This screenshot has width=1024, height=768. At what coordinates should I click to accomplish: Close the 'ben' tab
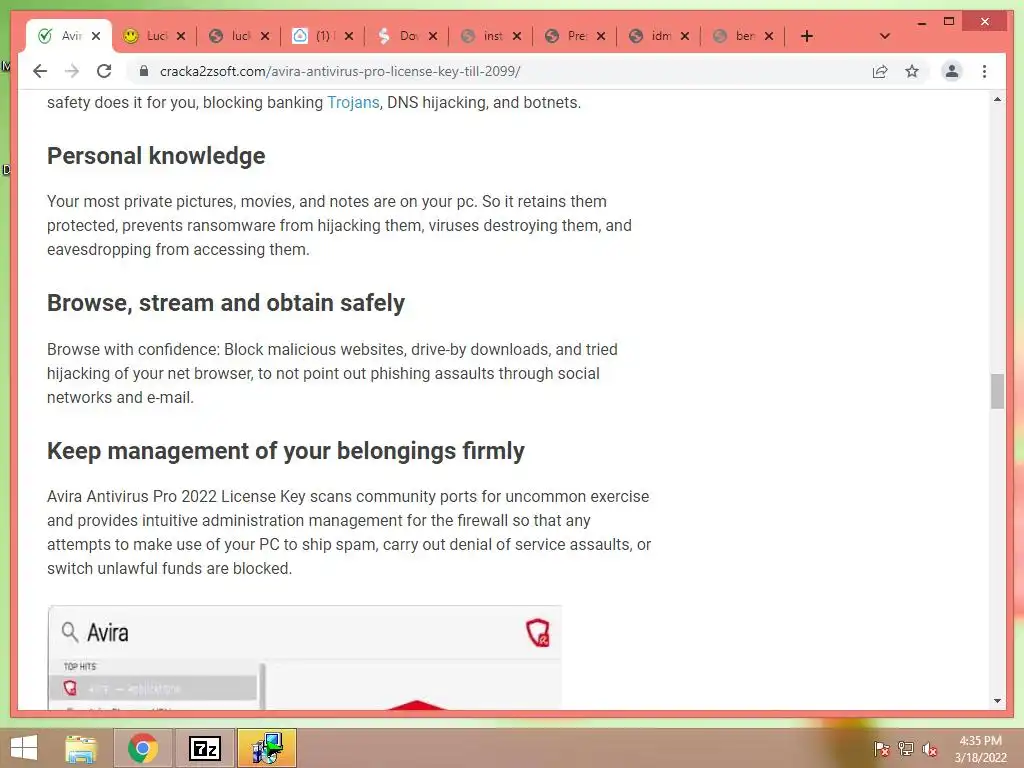click(769, 36)
